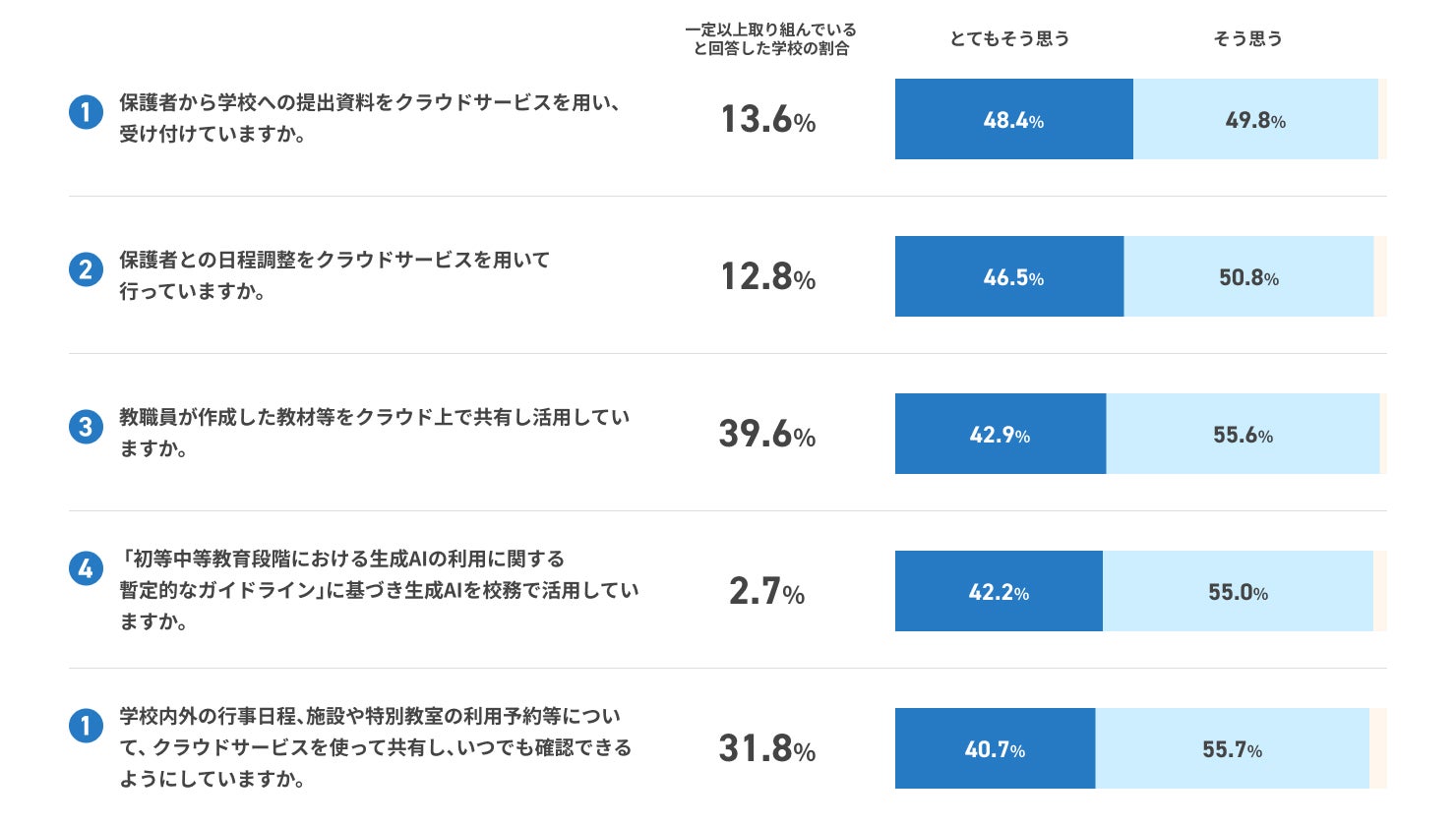Select the とてもそう思う column header
The image size is (1456, 826).
pos(1009,38)
